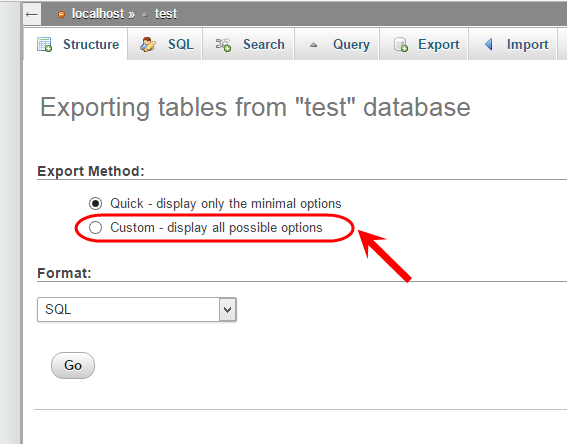This screenshot has height=444, width=567.
Task: Open the test database link
Action: 166,14
